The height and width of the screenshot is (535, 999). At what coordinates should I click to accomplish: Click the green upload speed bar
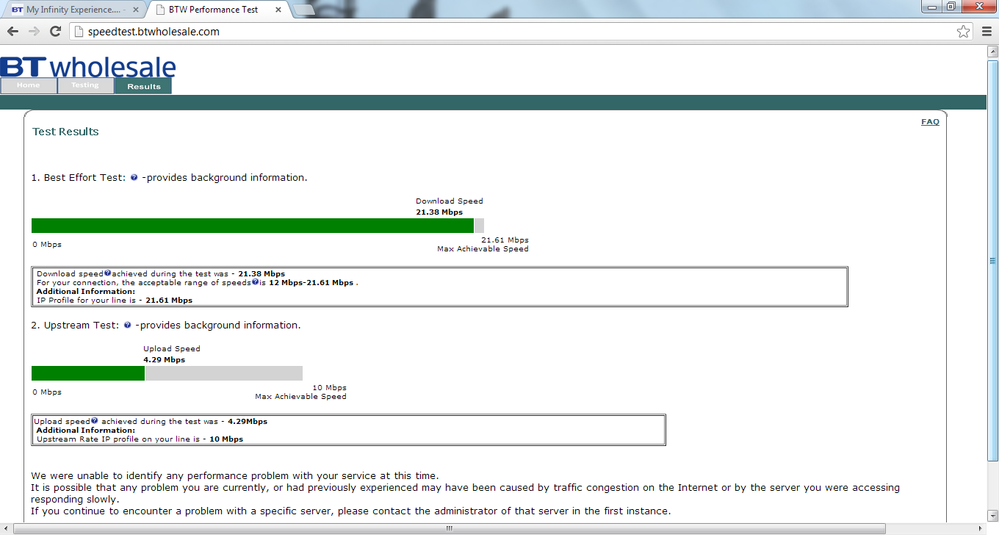(x=88, y=373)
